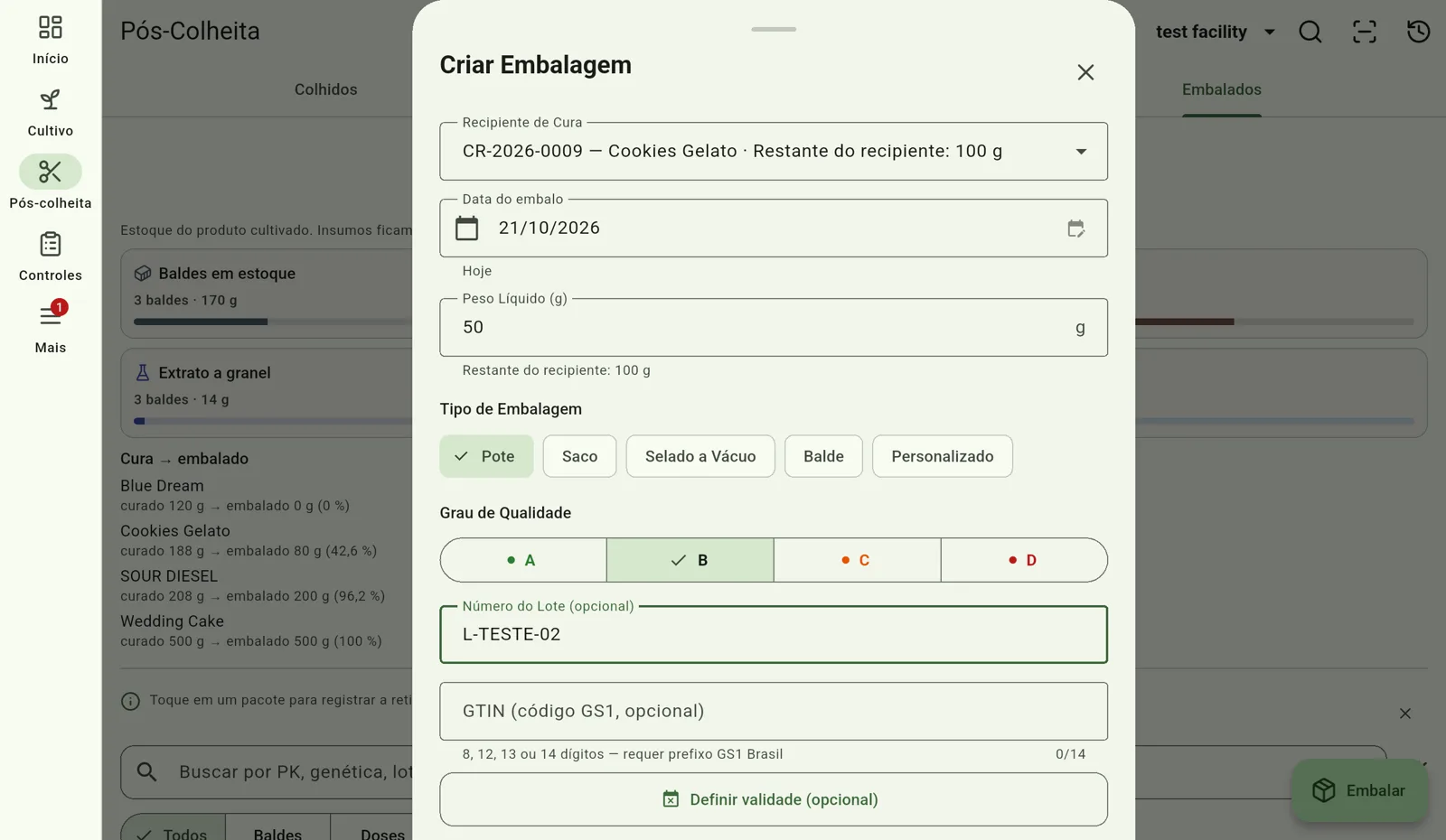
Task: Choose the Saco packaging type
Action: (x=579, y=456)
